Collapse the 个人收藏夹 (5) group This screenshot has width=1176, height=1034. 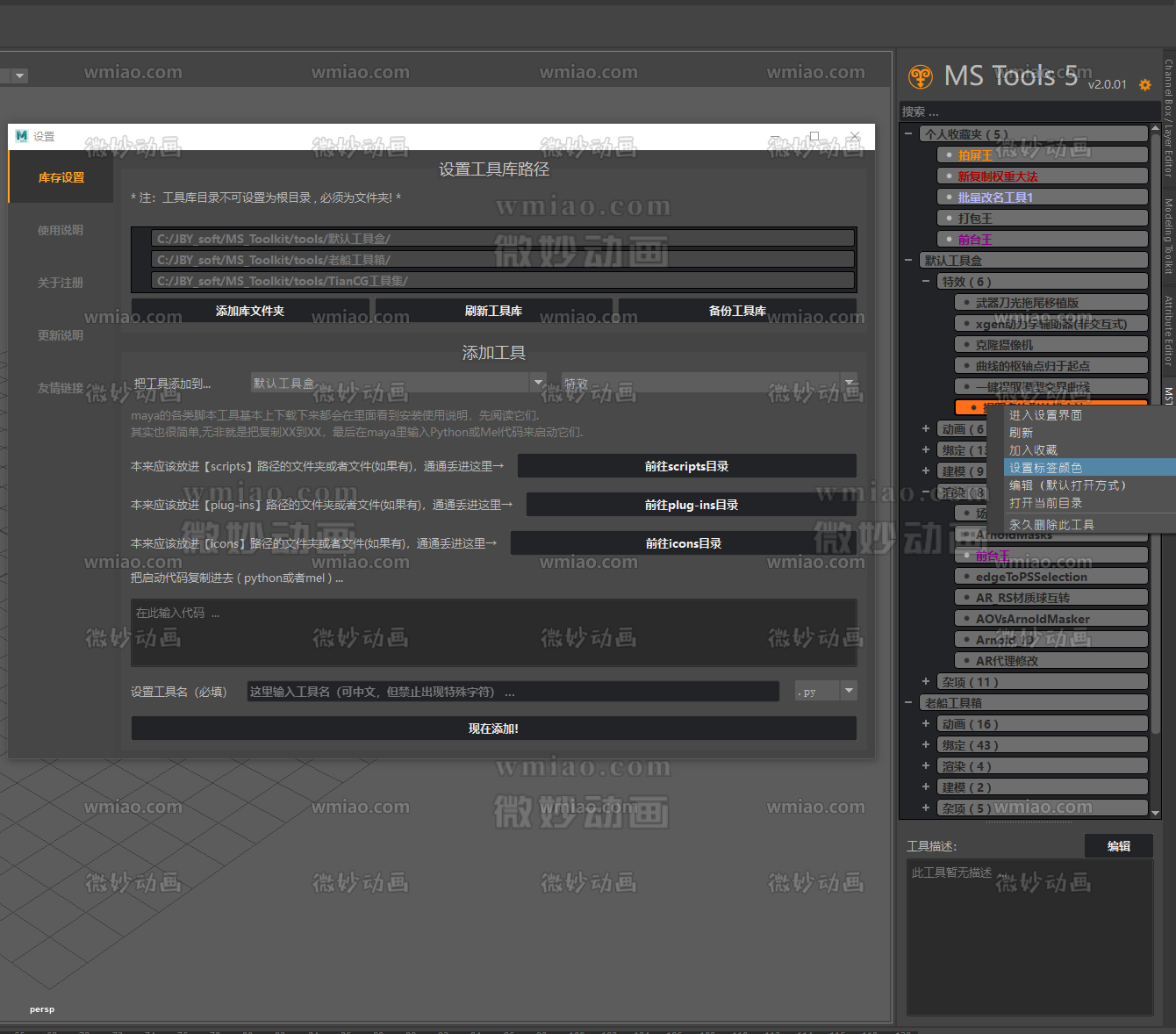click(x=908, y=134)
